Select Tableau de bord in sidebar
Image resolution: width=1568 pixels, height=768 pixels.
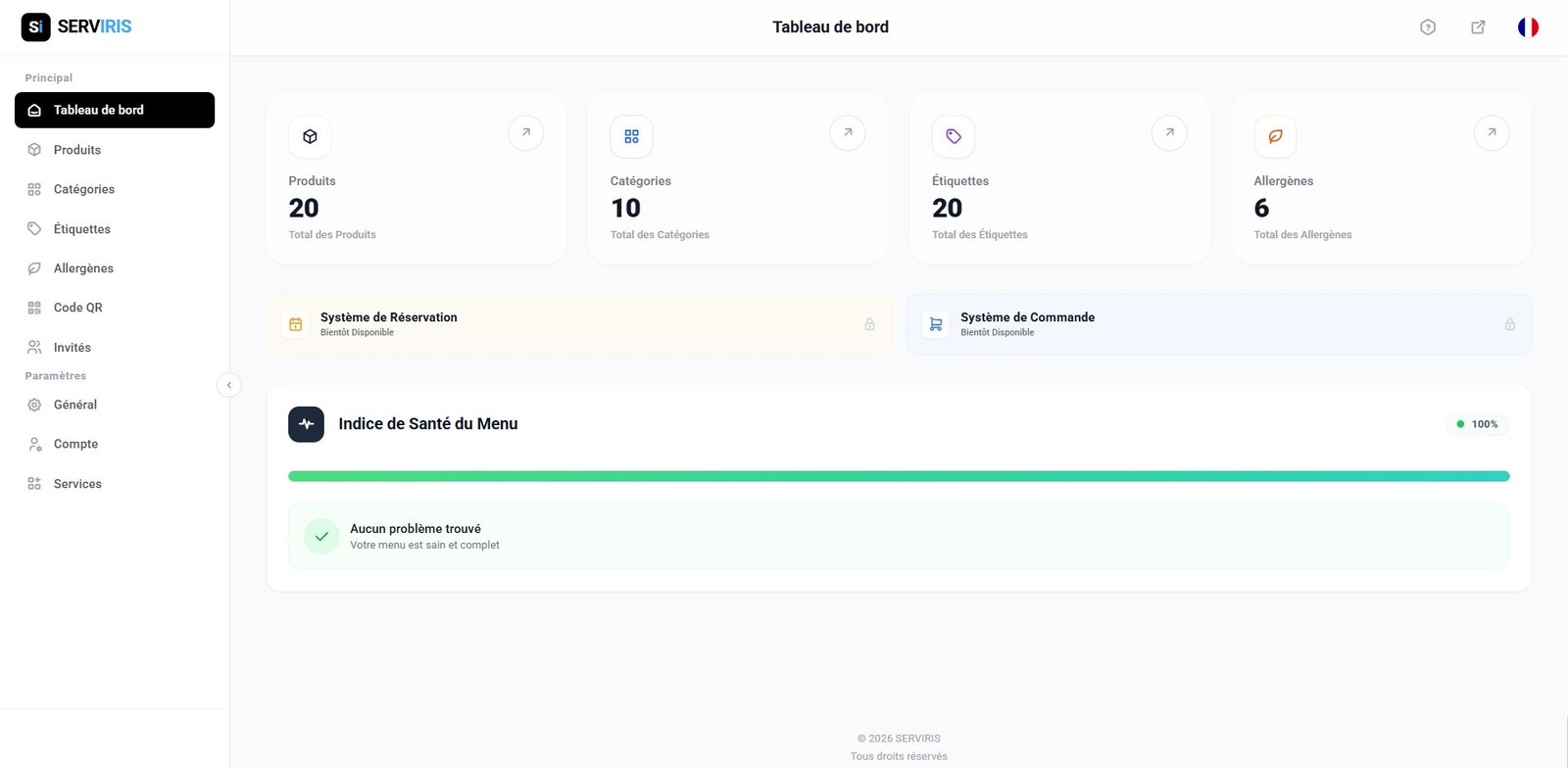(x=115, y=110)
